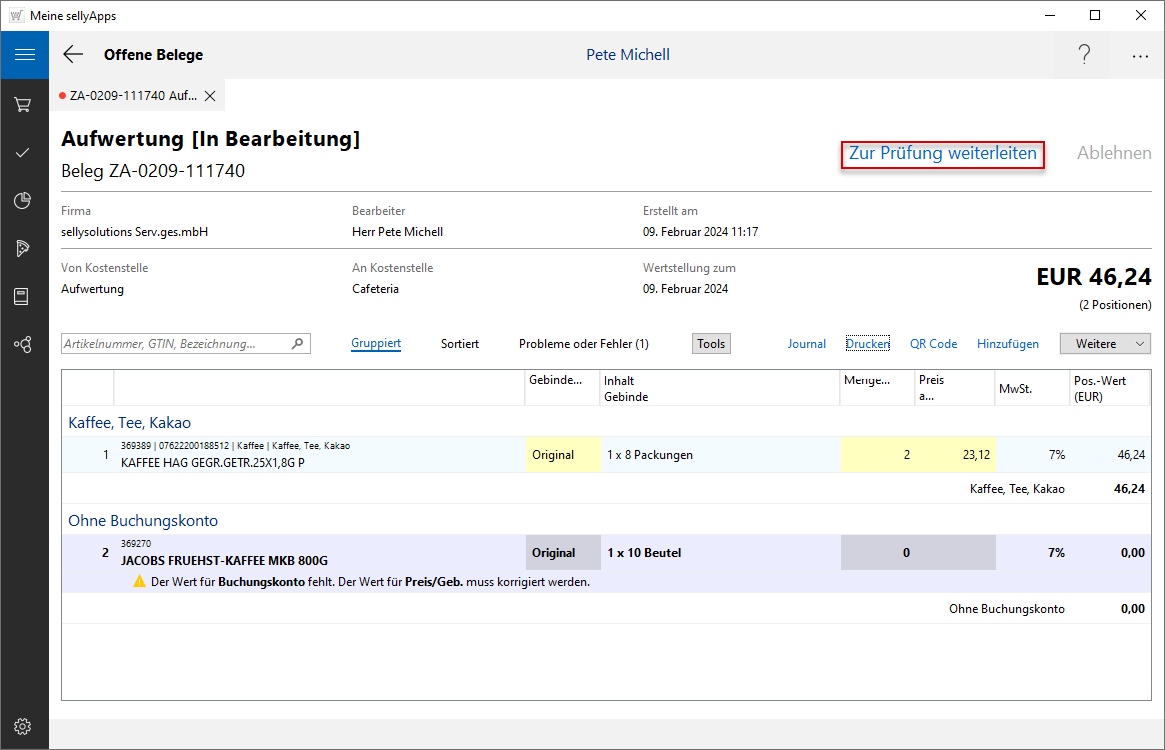
Task: Close the ZA-0209-111740 tab
Action: point(210,96)
